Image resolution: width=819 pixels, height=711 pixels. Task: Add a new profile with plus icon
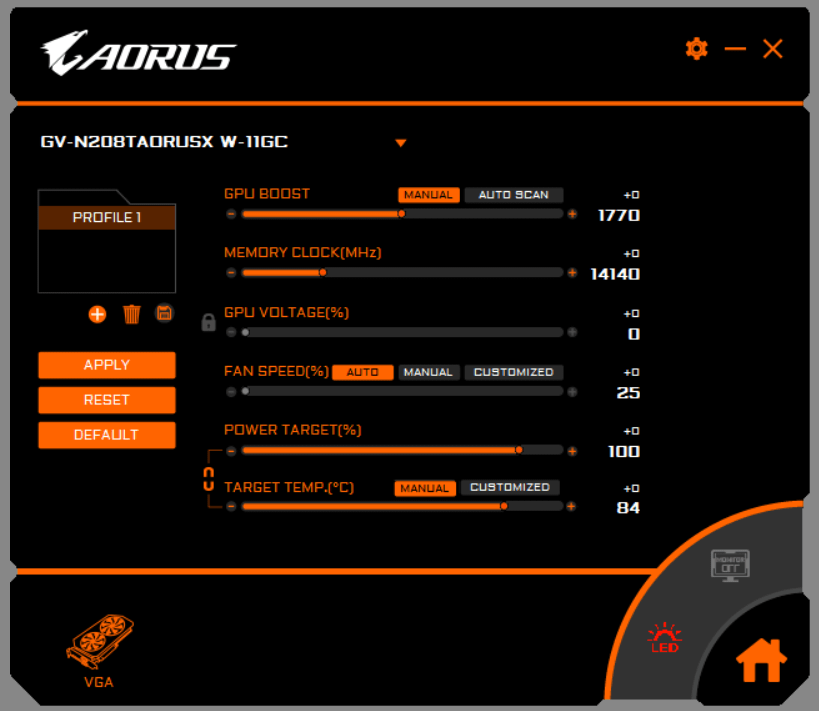click(x=97, y=314)
